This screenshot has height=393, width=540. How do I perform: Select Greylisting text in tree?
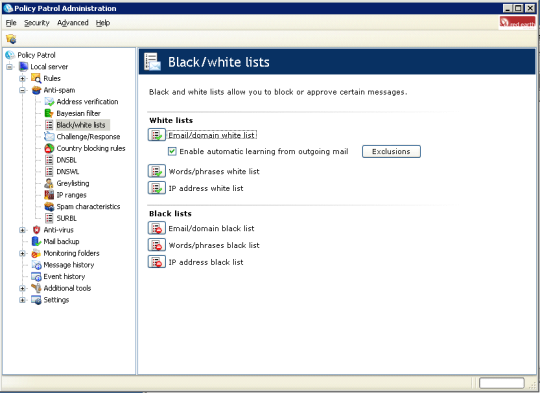point(73,183)
